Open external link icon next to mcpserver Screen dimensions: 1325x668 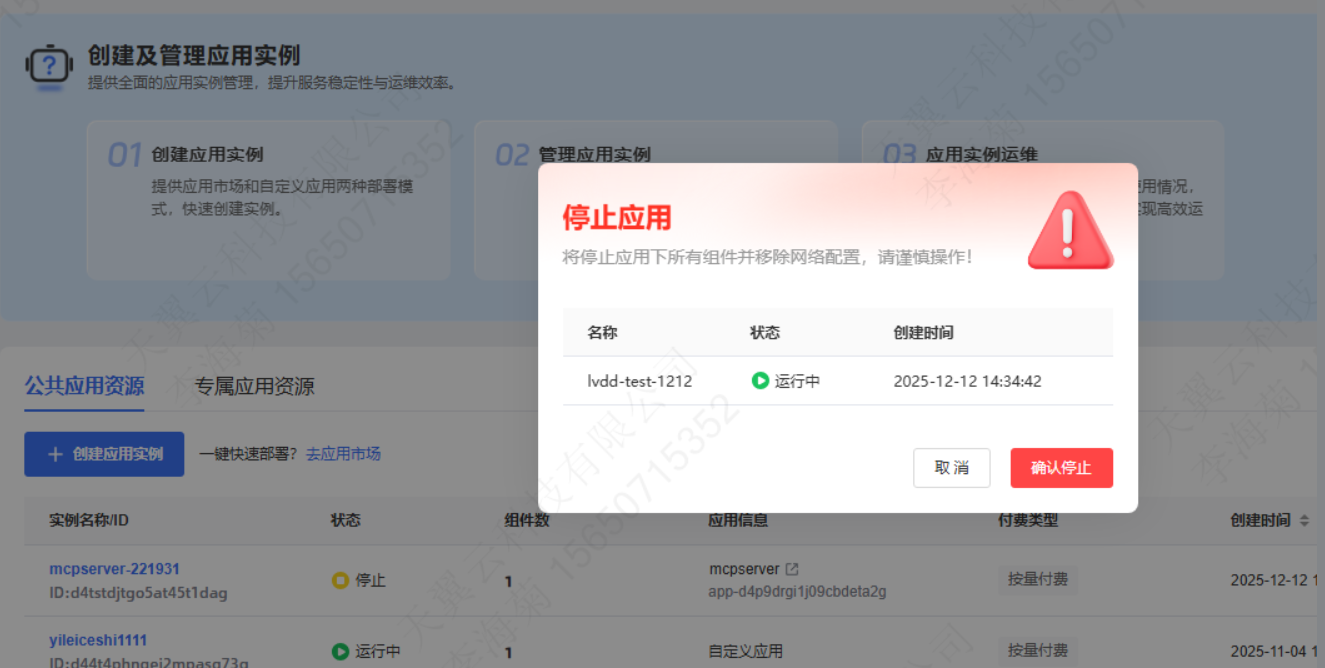click(x=792, y=569)
